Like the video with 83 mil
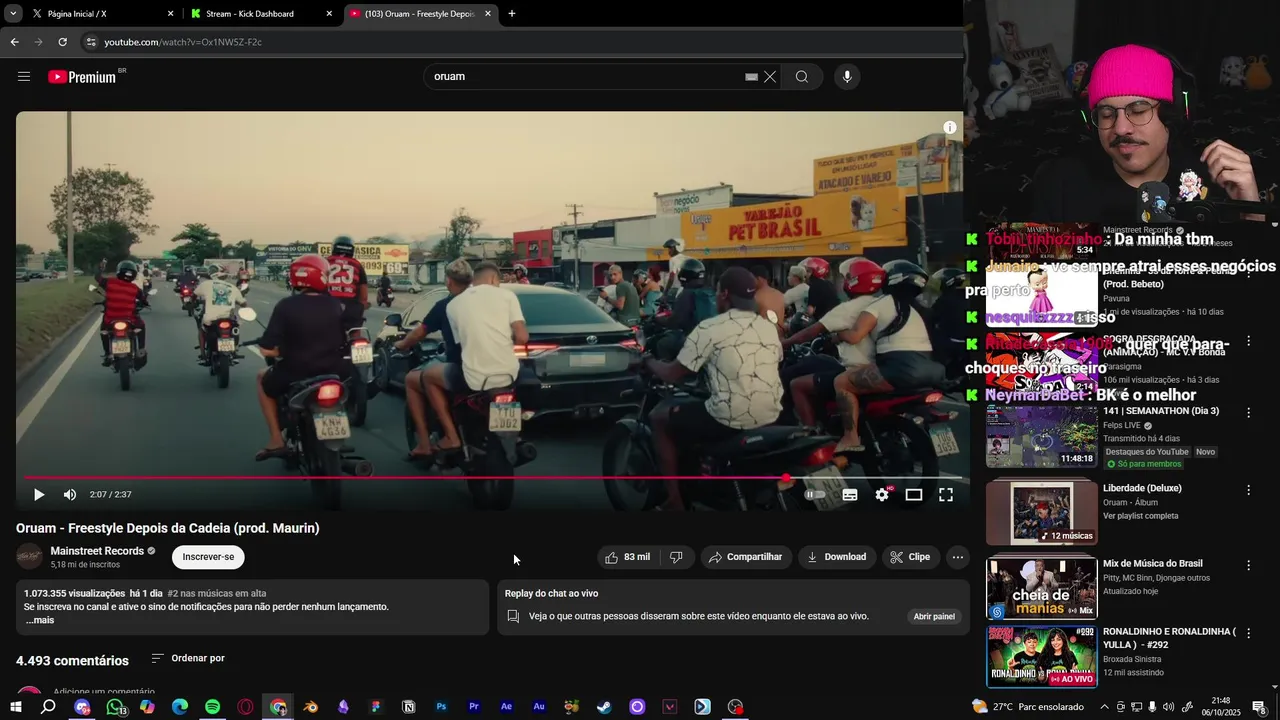 pyautogui.click(x=629, y=557)
